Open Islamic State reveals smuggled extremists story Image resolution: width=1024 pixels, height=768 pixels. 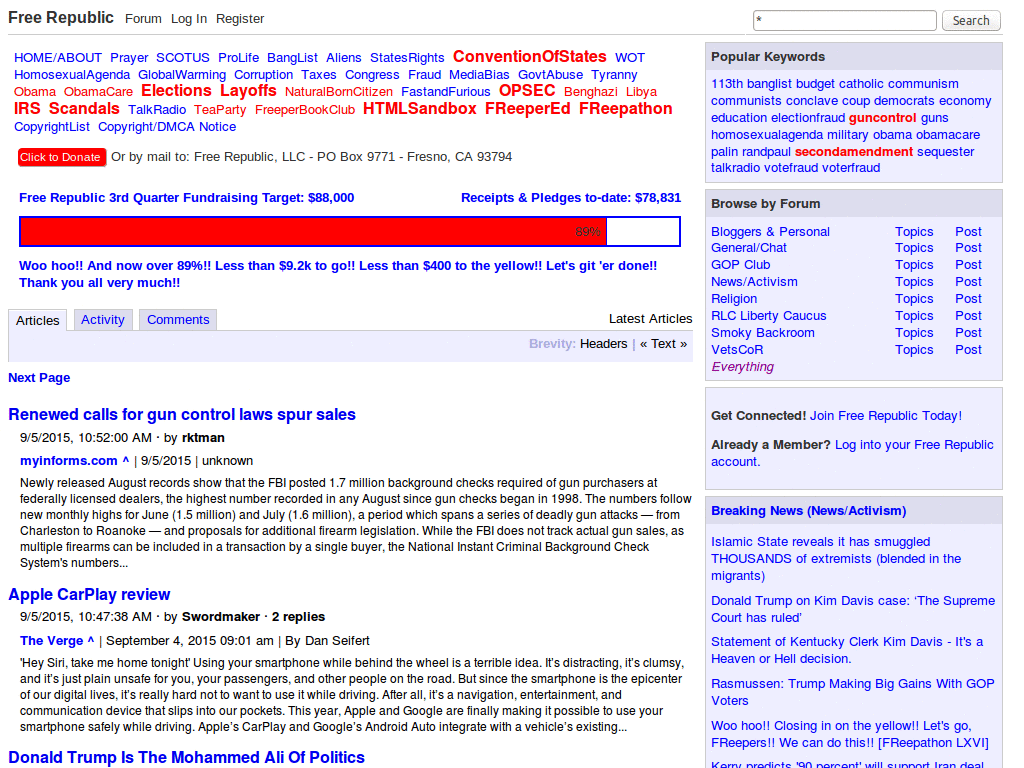pos(836,559)
